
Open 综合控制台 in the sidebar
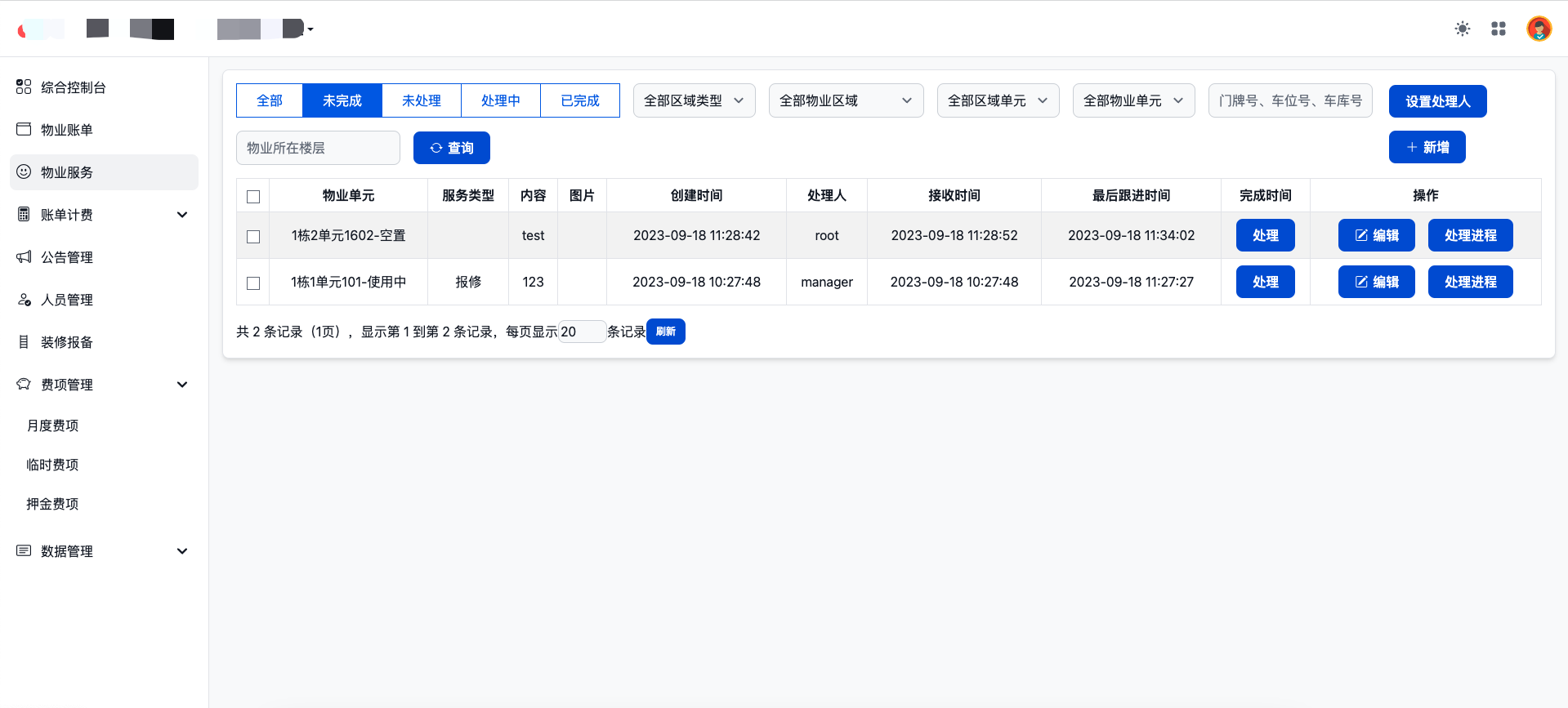tap(104, 87)
